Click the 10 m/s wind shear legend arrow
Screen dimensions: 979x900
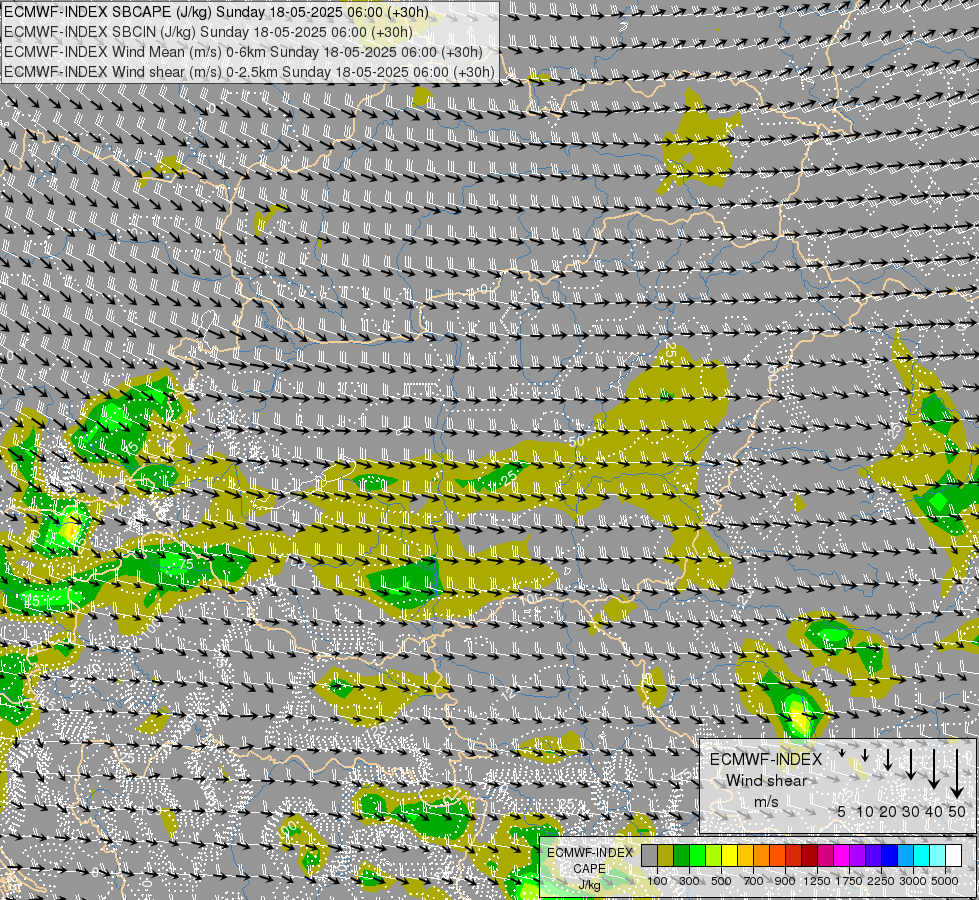865,755
